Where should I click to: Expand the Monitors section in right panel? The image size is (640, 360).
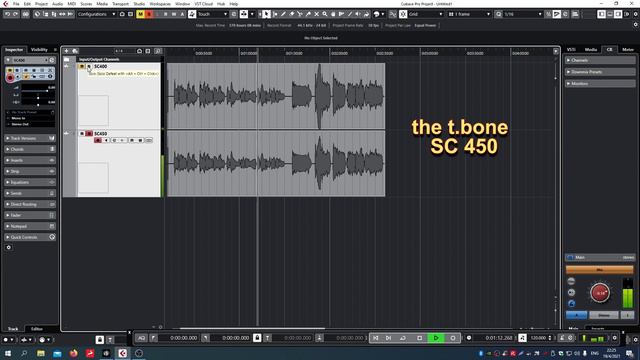600,84
